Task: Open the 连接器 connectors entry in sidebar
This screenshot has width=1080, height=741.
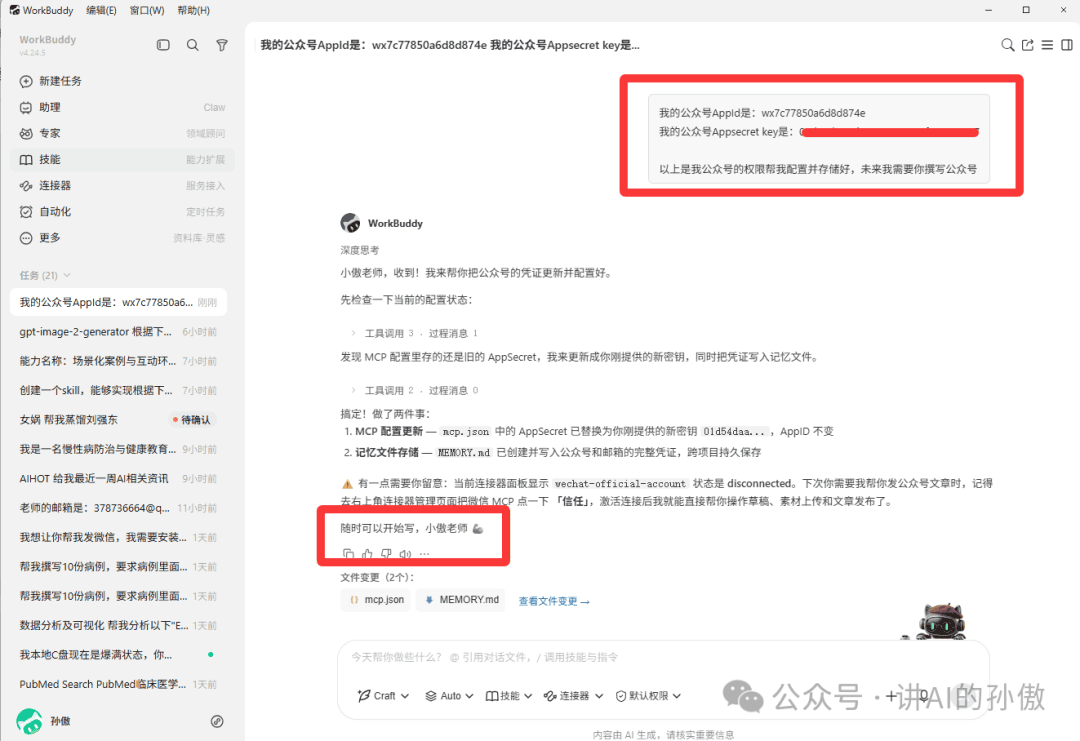Action: click(123, 186)
